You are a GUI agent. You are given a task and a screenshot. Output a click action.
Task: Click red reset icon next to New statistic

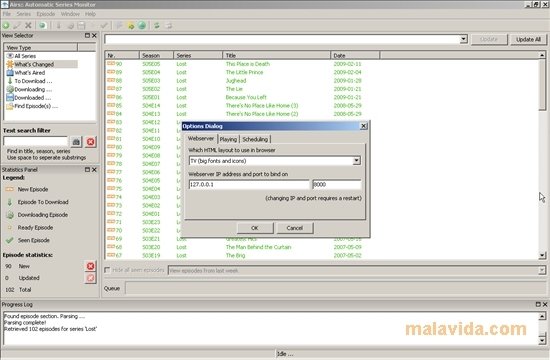[x=90, y=266]
